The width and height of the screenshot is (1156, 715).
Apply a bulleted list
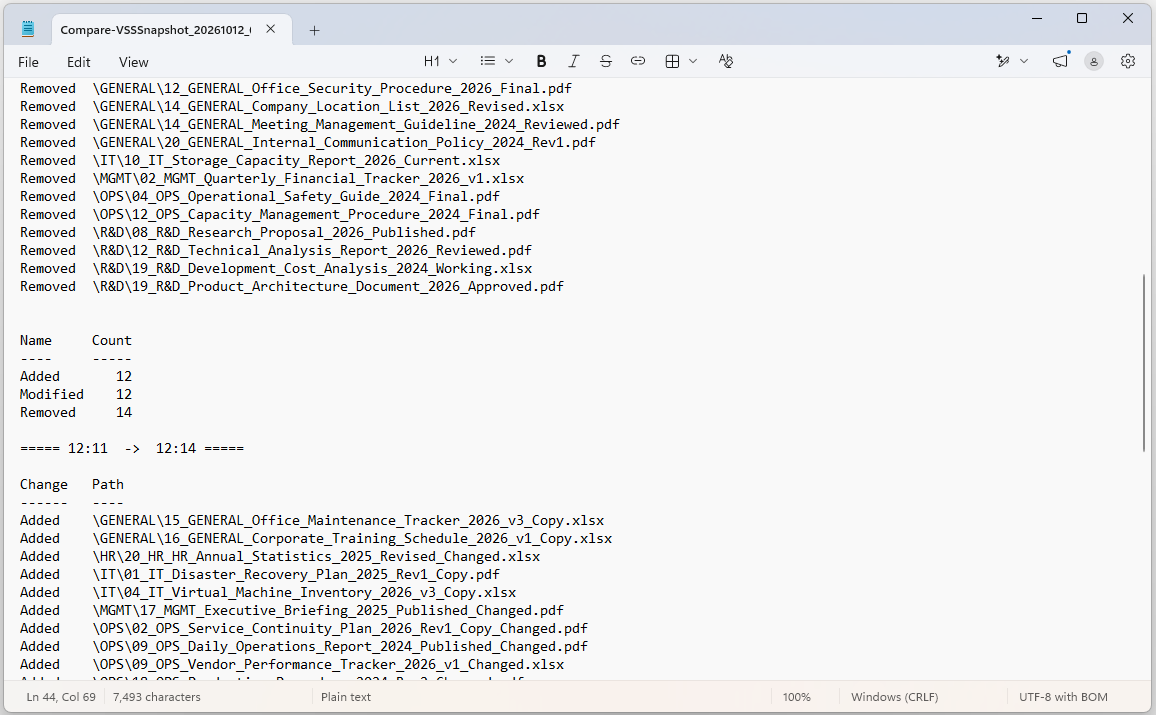point(488,61)
